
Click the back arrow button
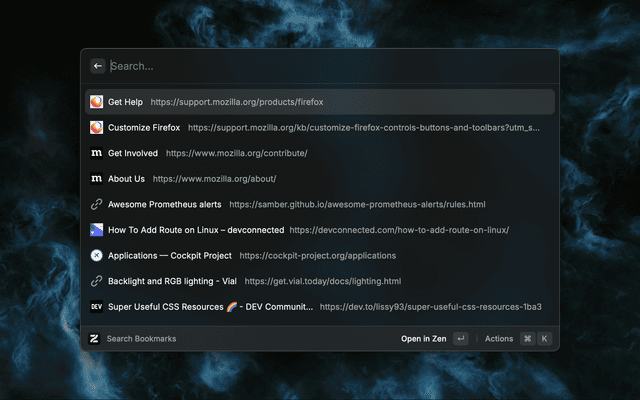pos(98,66)
